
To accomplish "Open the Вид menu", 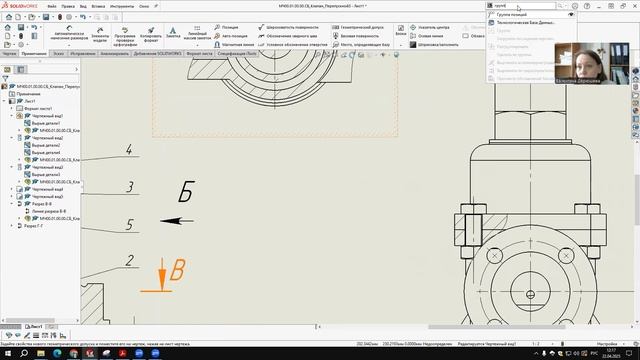I will [83, 6].
